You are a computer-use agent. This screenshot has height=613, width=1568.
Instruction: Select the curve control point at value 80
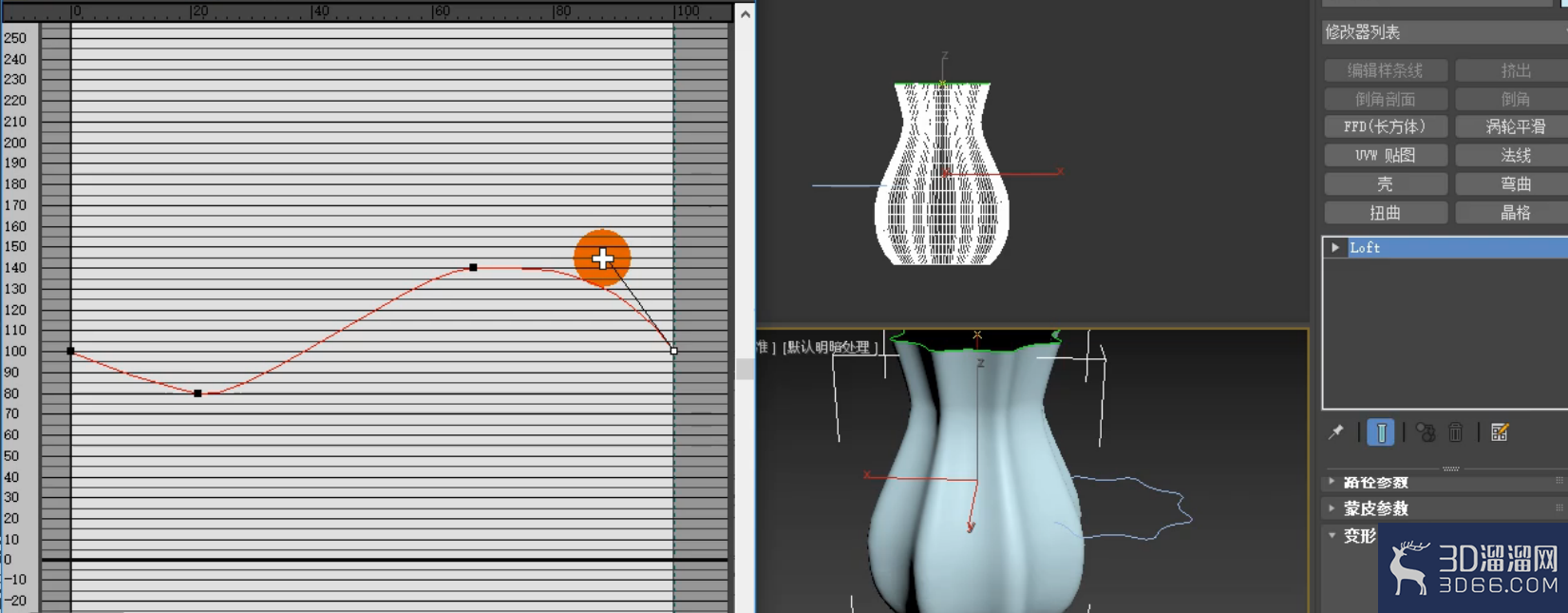tap(198, 393)
